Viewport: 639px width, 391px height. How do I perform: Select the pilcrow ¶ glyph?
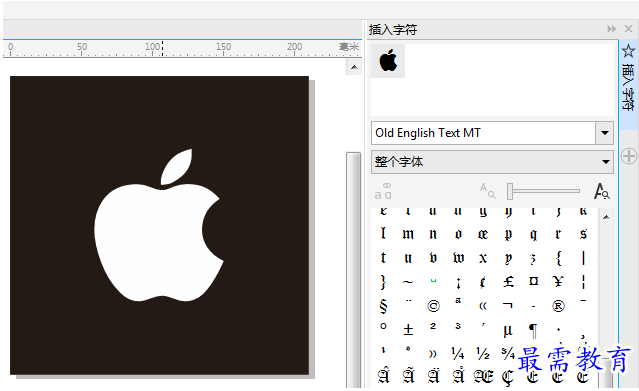(x=533, y=331)
